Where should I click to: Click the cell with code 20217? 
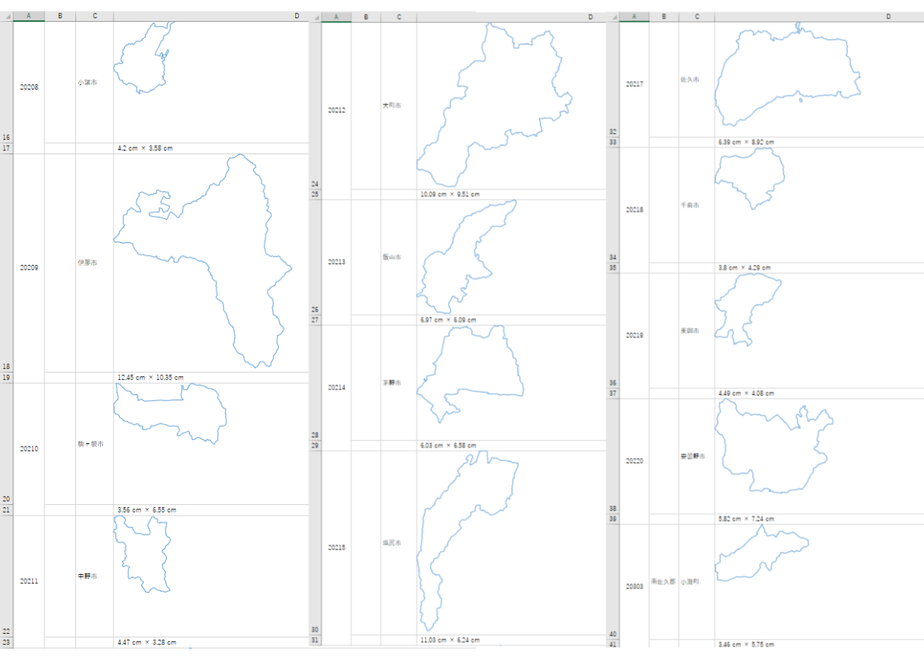(634, 84)
